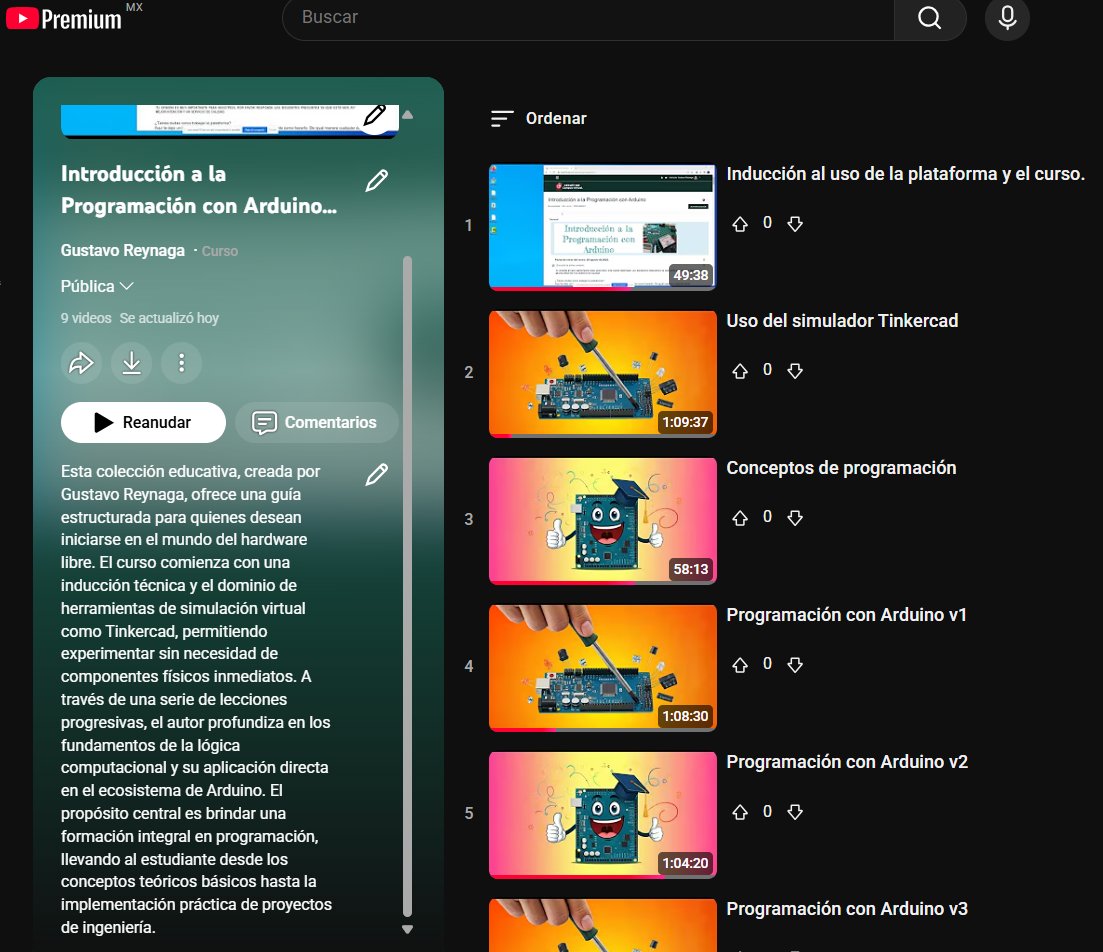Open title Conceptos de programación
The height and width of the screenshot is (952, 1103).
(x=841, y=468)
